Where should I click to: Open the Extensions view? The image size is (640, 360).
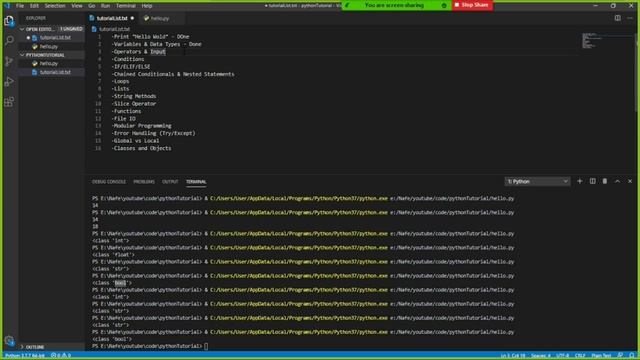[9, 102]
